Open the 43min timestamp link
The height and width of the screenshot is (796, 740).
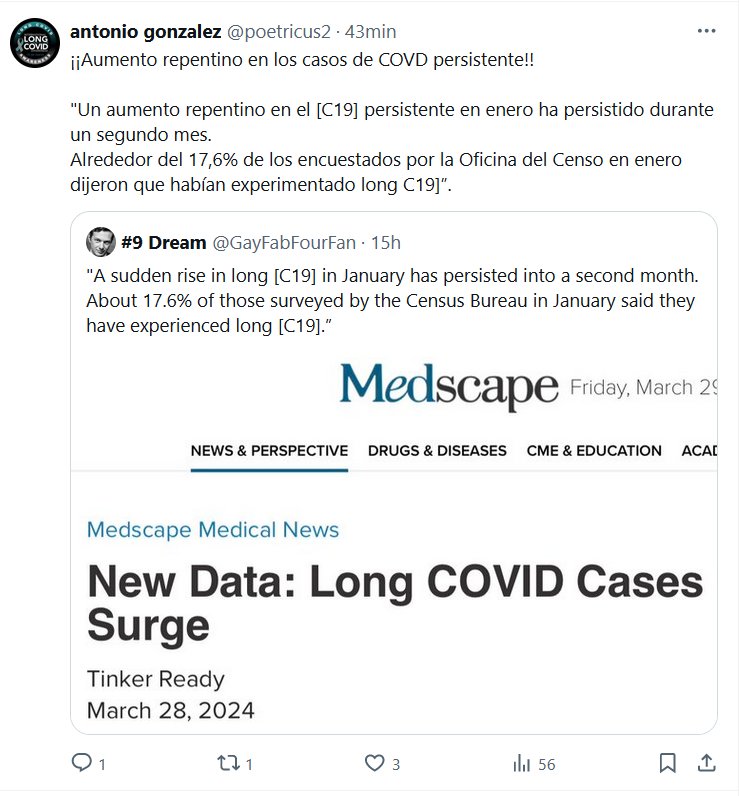coord(370,32)
